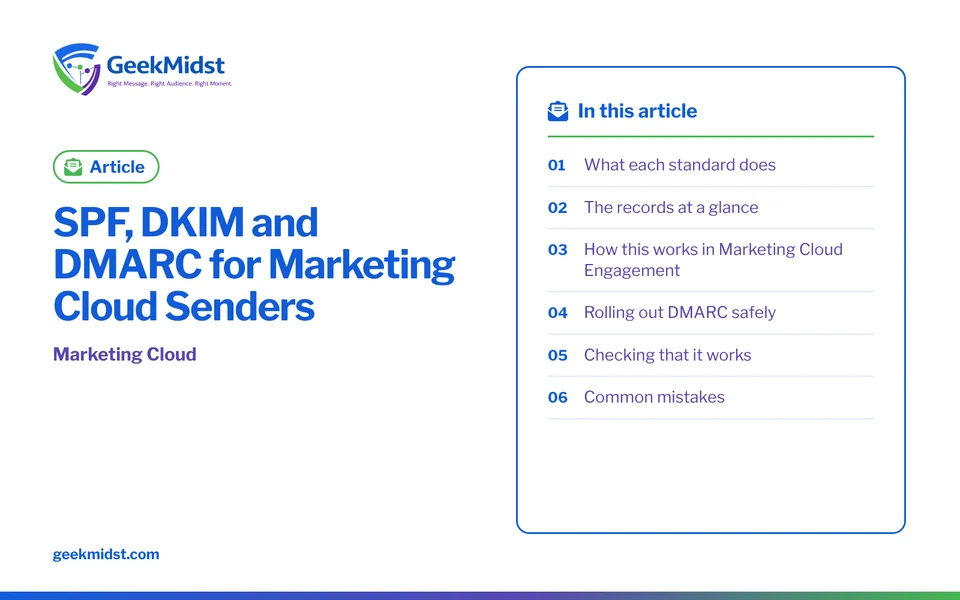
Task: Click the number 01 in the contents list
Action: click(557, 165)
